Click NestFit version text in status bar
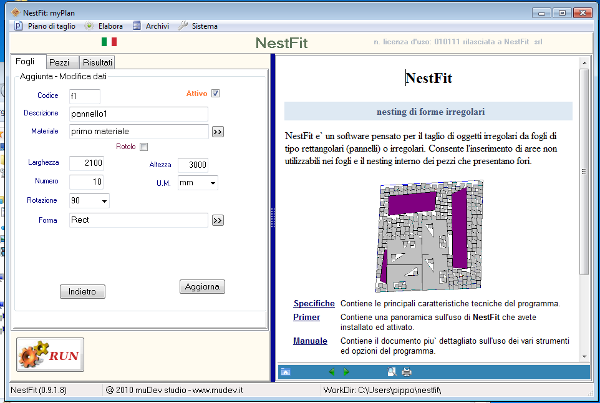 pos(38,390)
